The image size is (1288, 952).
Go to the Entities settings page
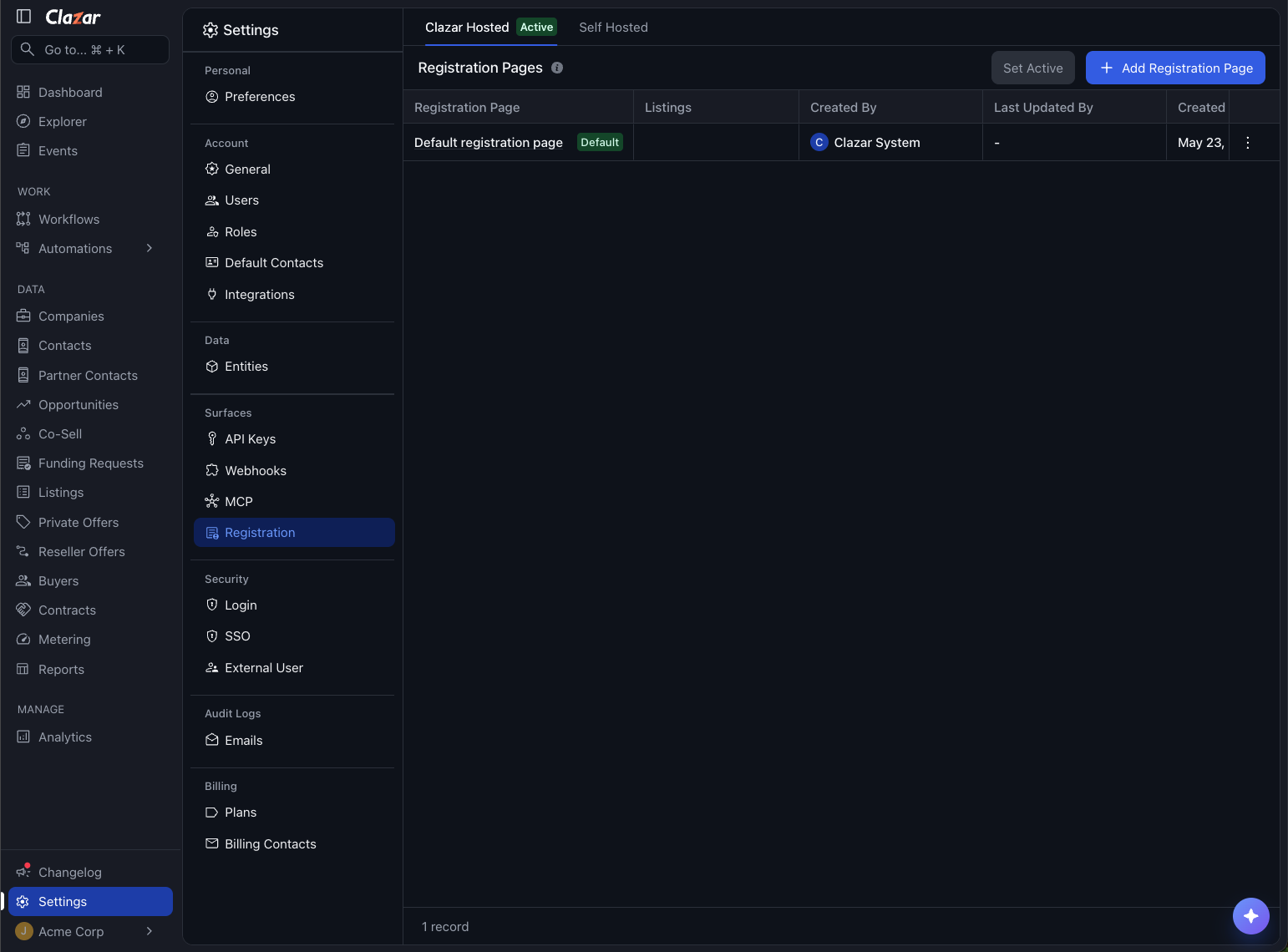click(x=294, y=367)
